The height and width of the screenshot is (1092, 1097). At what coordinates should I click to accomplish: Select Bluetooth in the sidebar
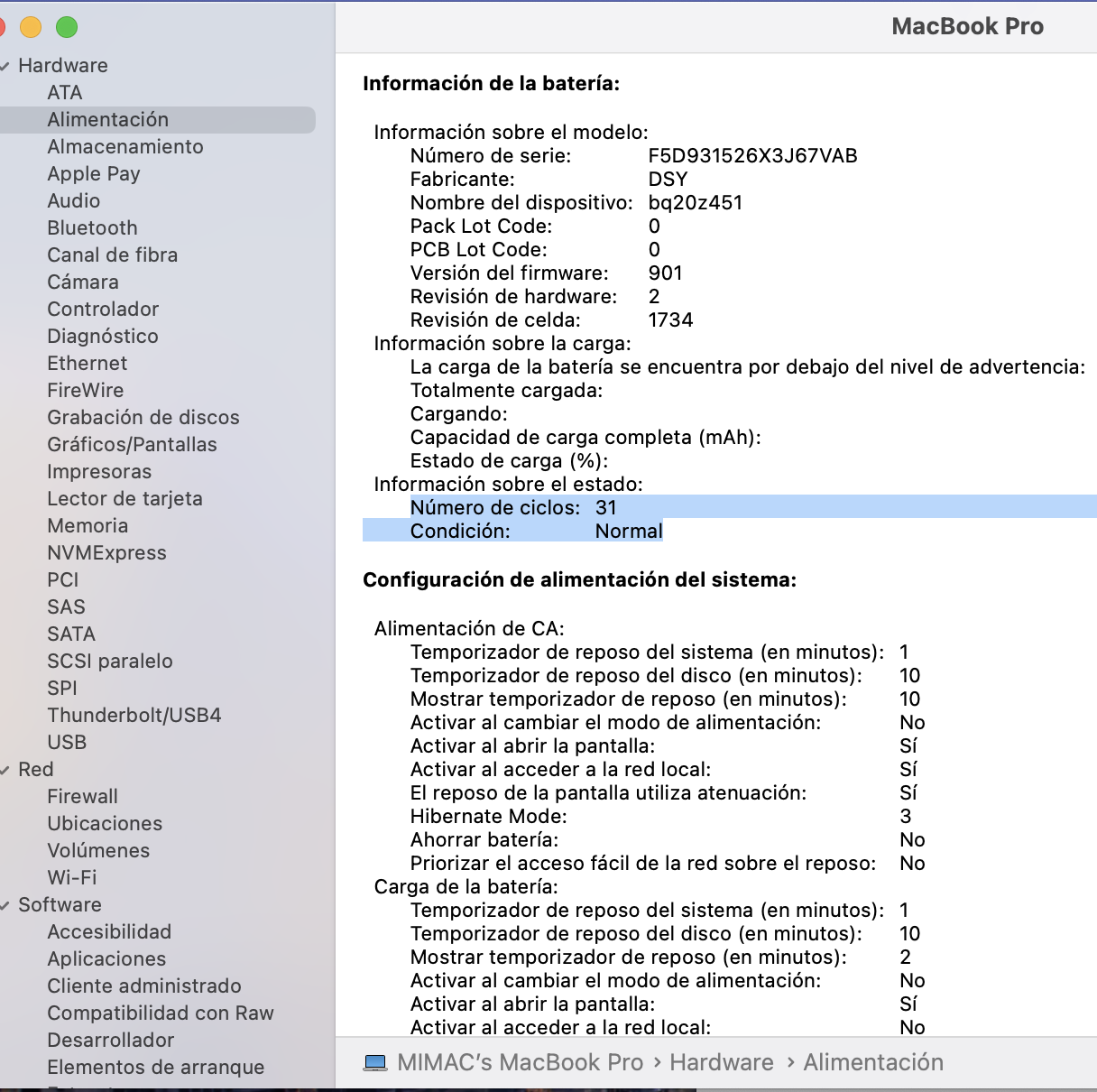point(92,228)
